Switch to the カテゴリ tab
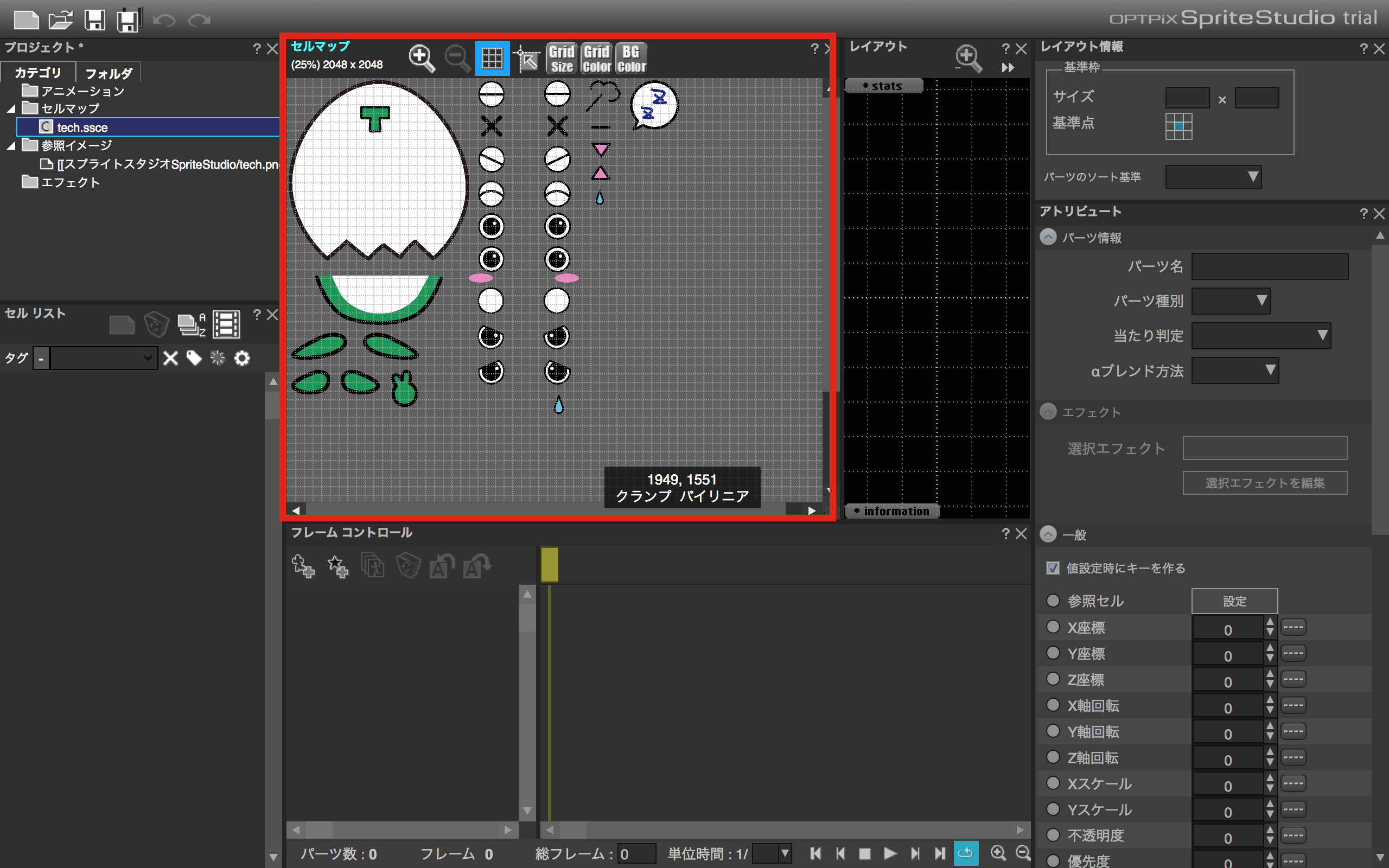This screenshot has height=868, width=1389. tap(38, 72)
